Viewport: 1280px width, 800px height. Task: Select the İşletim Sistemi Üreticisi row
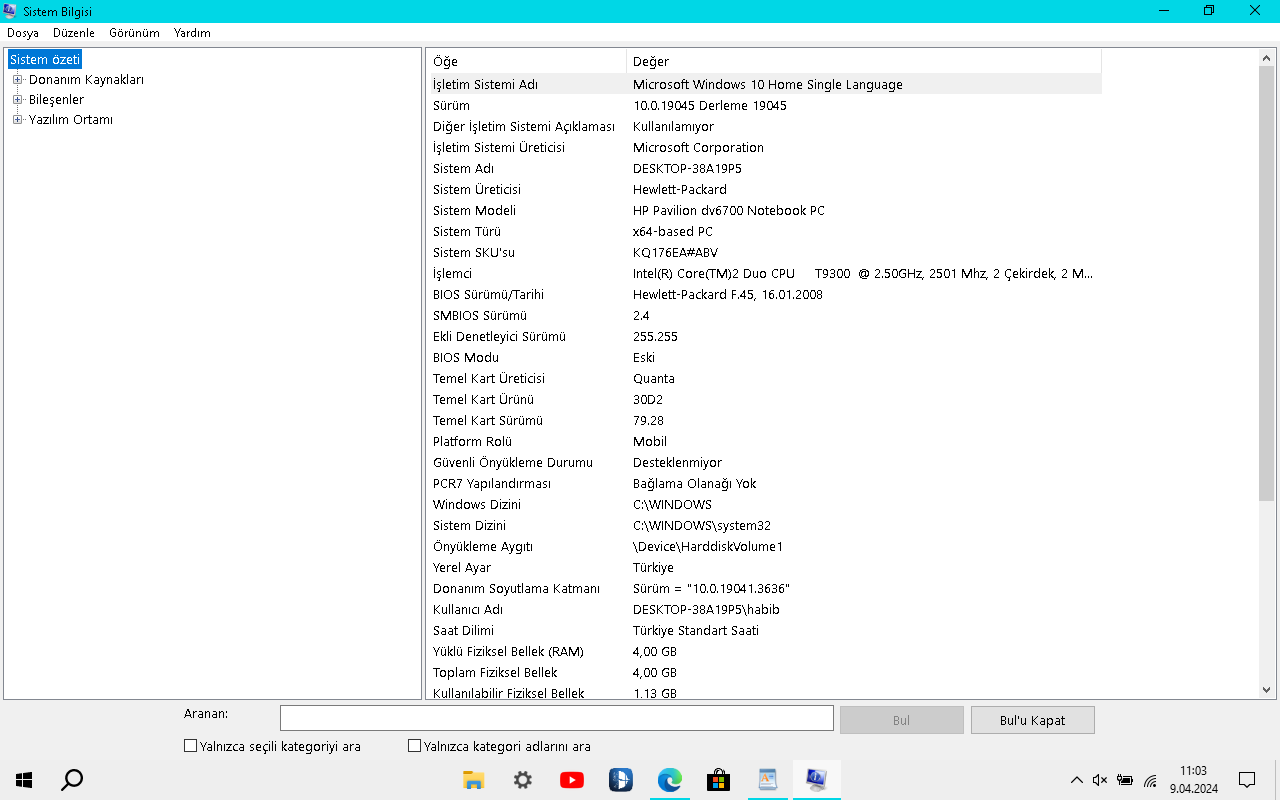coord(765,147)
